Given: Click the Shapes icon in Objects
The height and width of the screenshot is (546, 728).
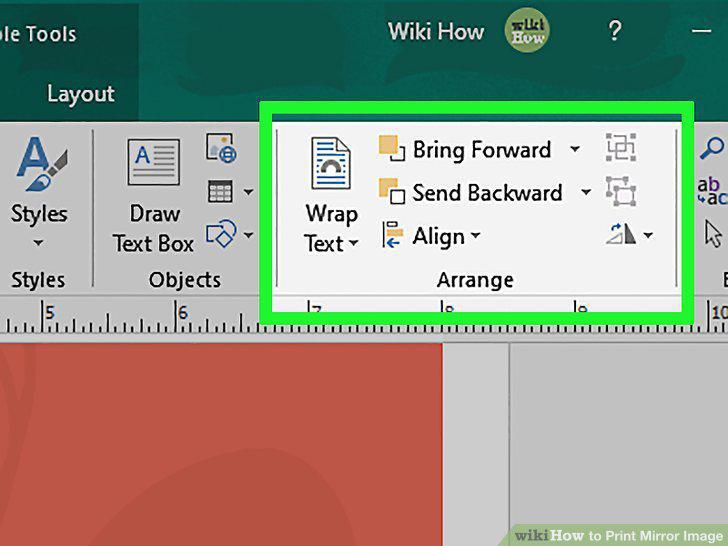Looking at the screenshot, I should pos(221,233).
